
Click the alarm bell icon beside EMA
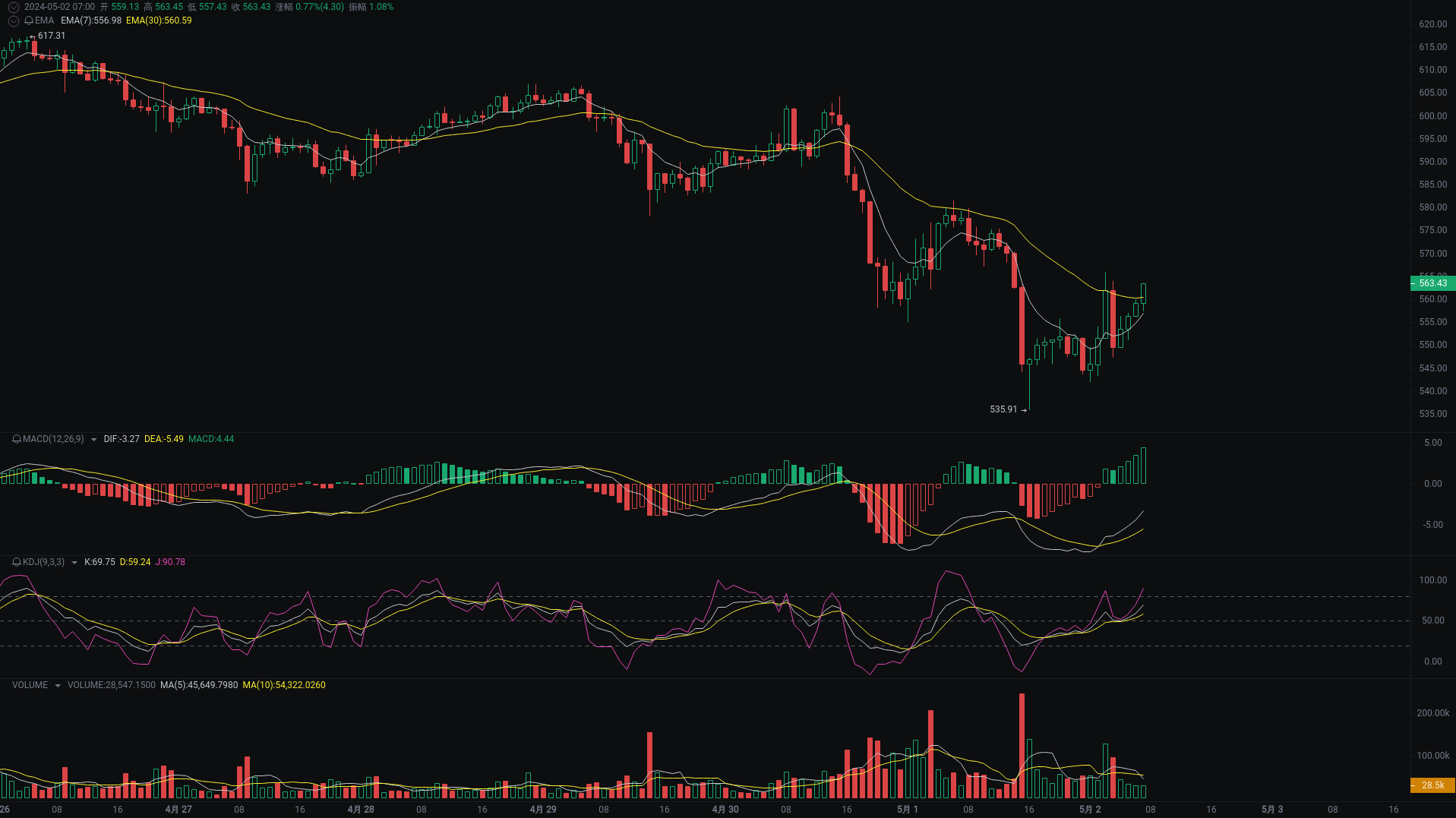click(29, 21)
